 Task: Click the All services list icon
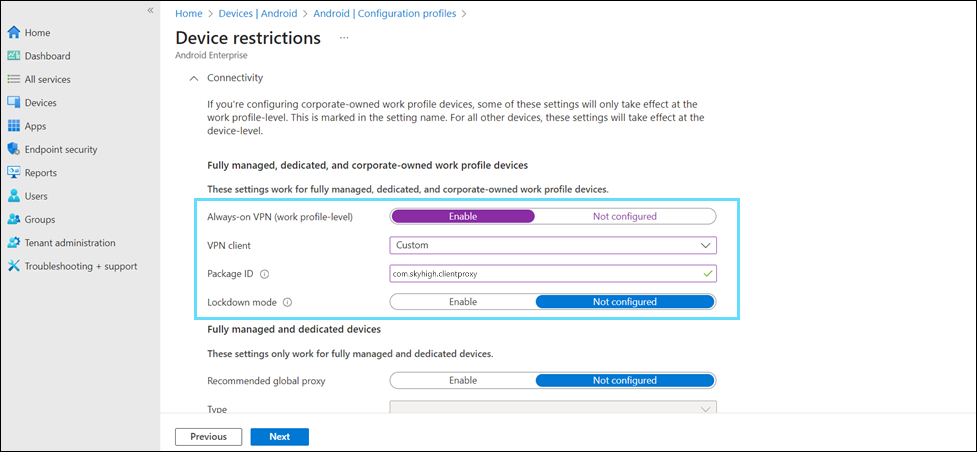point(14,79)
